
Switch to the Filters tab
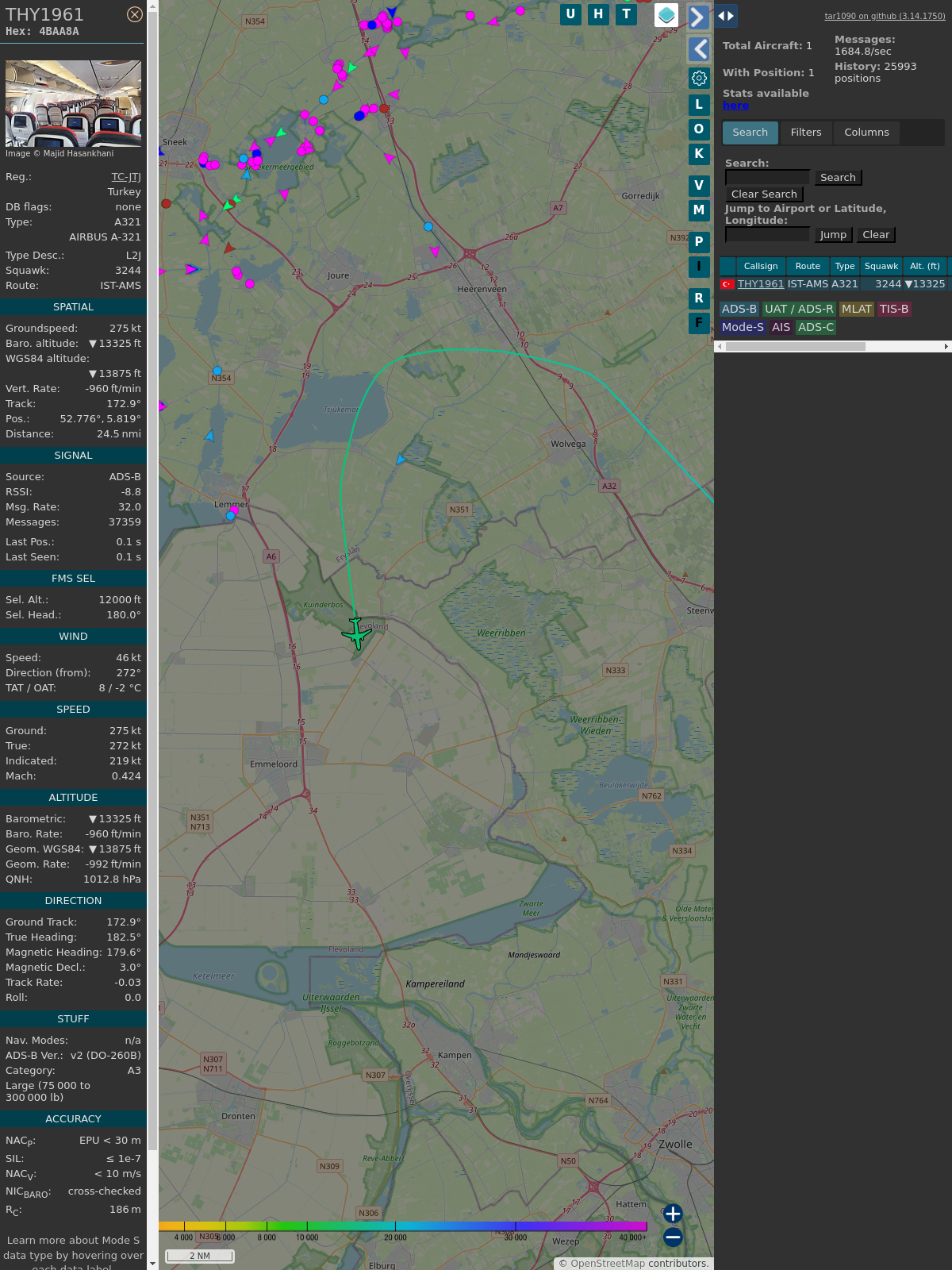[x=806, y=133]
